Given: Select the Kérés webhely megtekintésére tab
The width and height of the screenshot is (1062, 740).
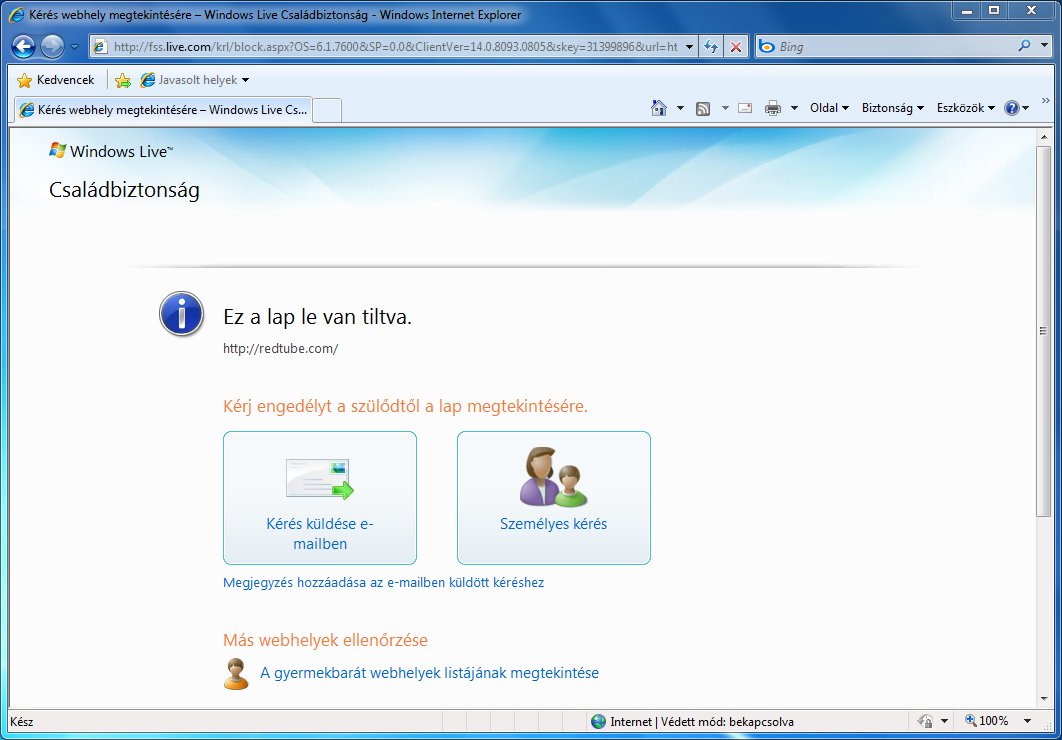Looking at the screenshot, I should point(163,110).
